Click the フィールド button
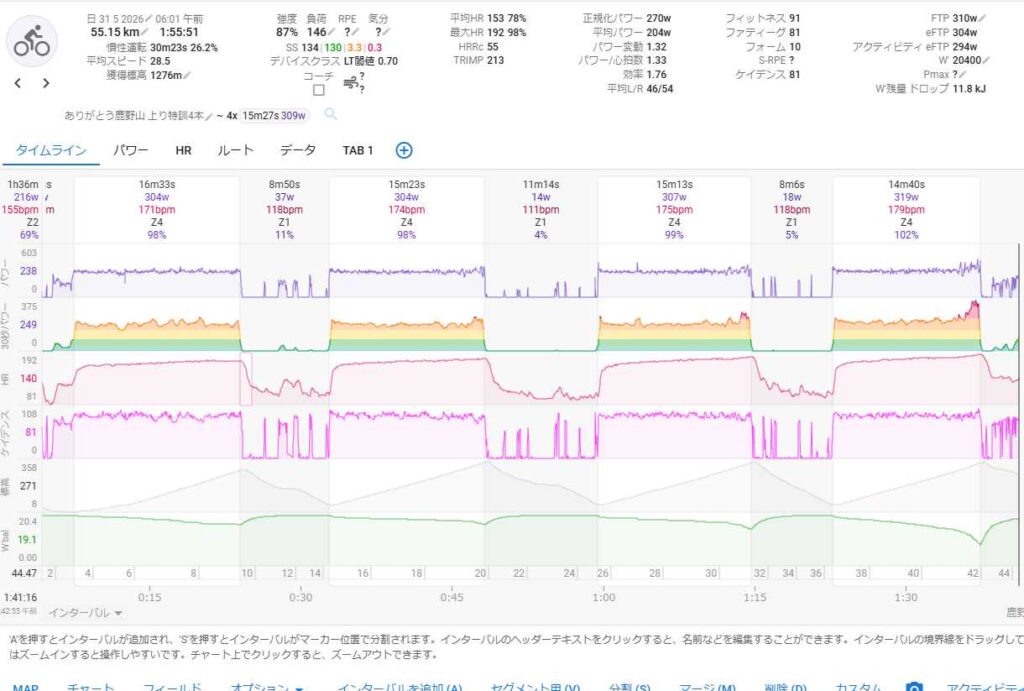This screenshot has height=691, width=1024. click(x=172, y=687)
